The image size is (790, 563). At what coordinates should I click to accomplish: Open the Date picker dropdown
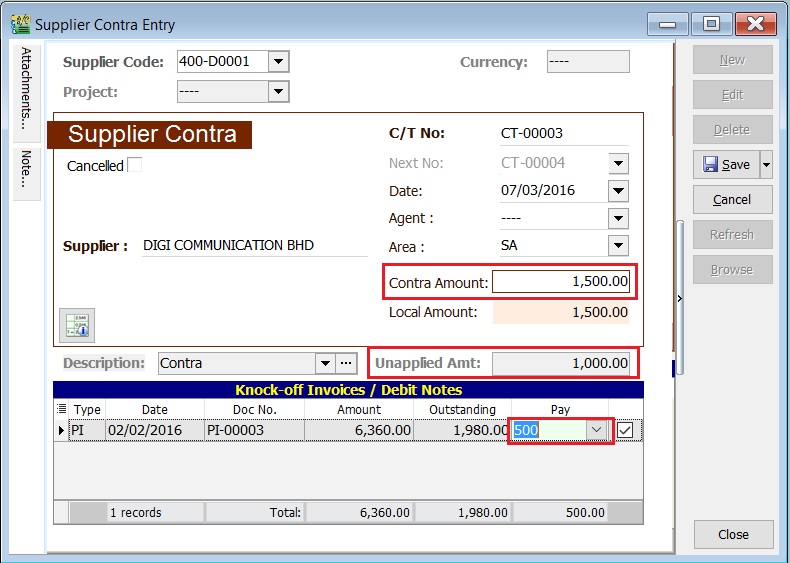click(x=618, y=190)
